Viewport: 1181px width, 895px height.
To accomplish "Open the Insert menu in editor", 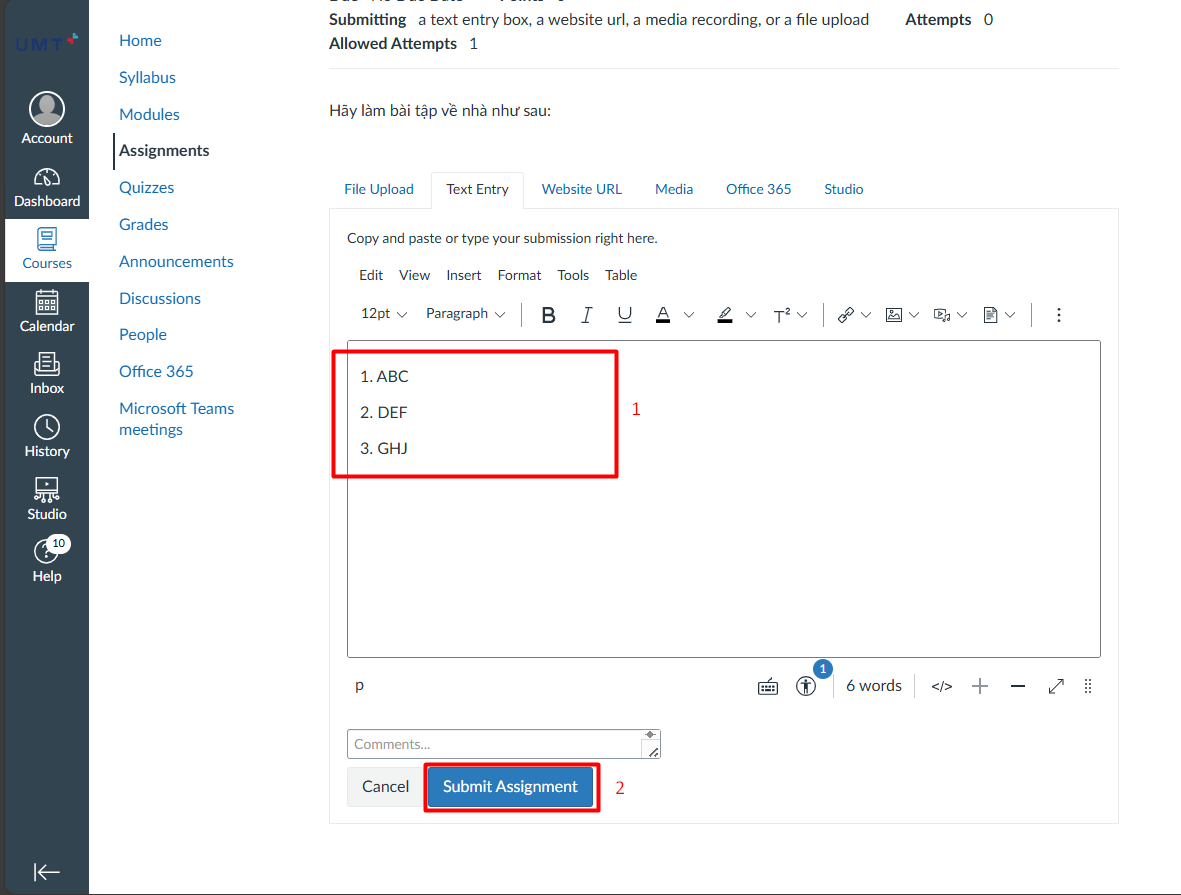I will [x=463, y=275].
